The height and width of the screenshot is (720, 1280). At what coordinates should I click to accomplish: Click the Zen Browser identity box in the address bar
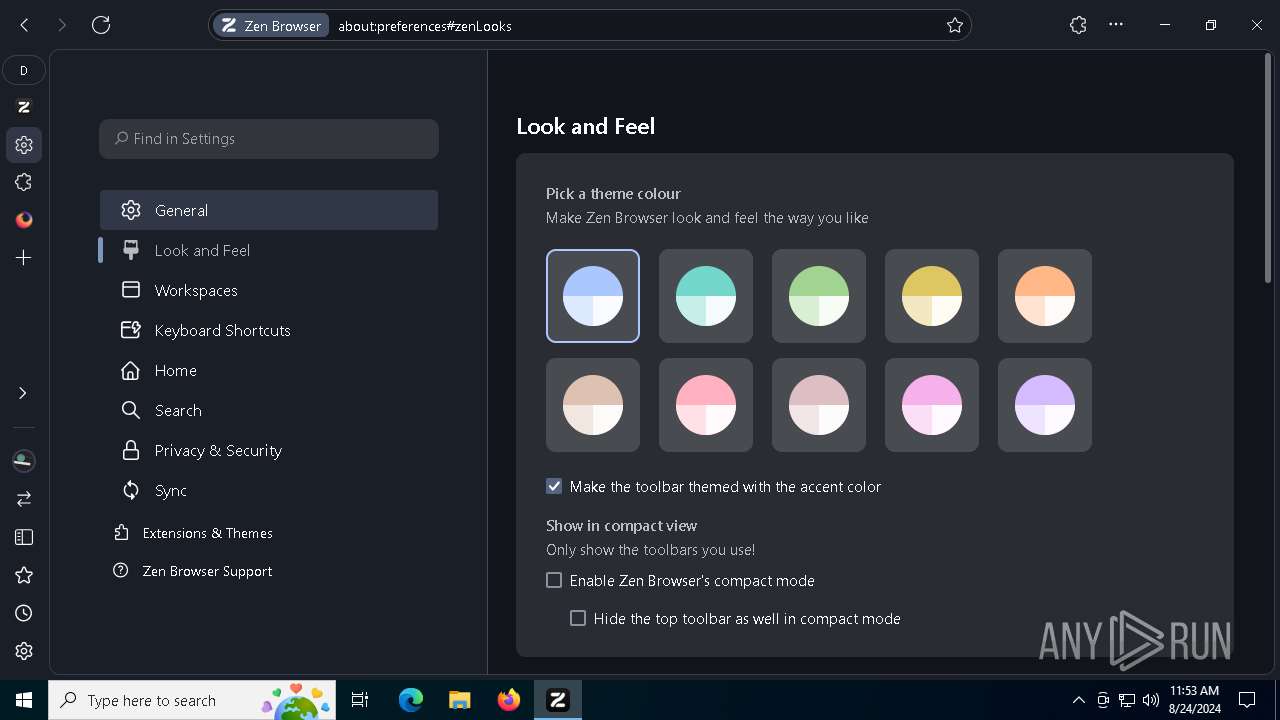[x=271, y=26]
